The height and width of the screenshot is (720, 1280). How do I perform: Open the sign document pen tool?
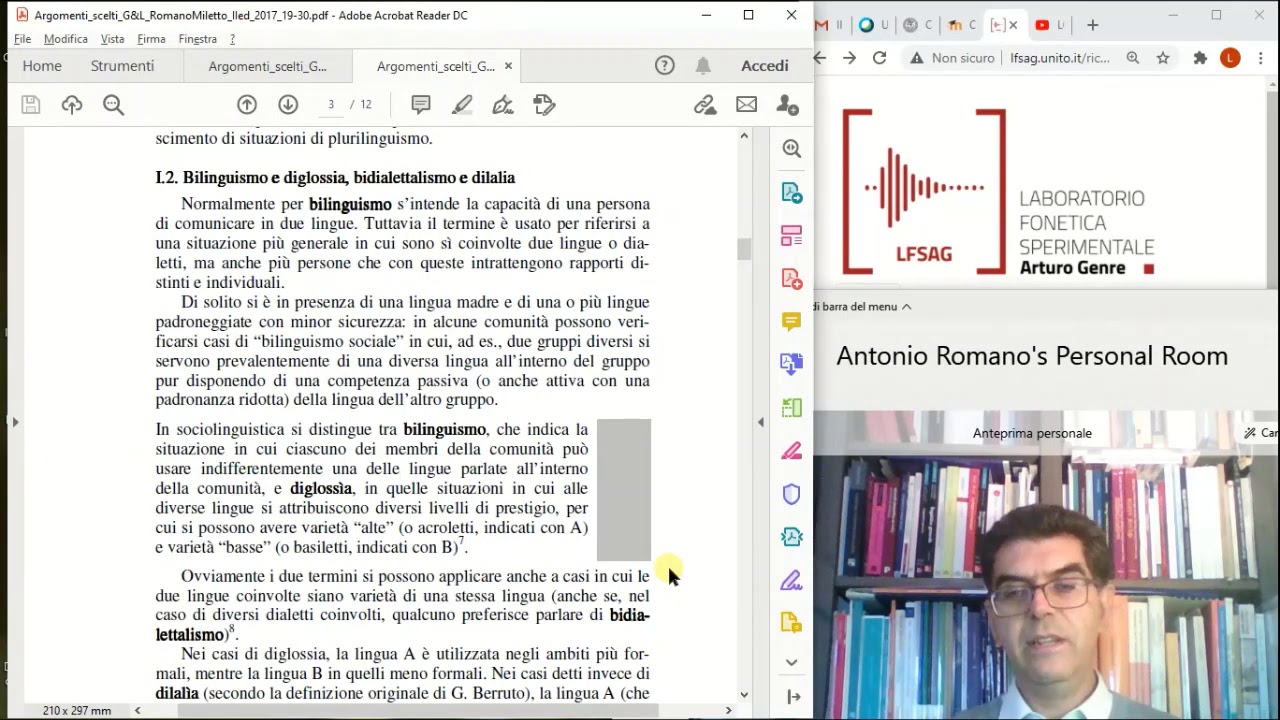point(503,104)
